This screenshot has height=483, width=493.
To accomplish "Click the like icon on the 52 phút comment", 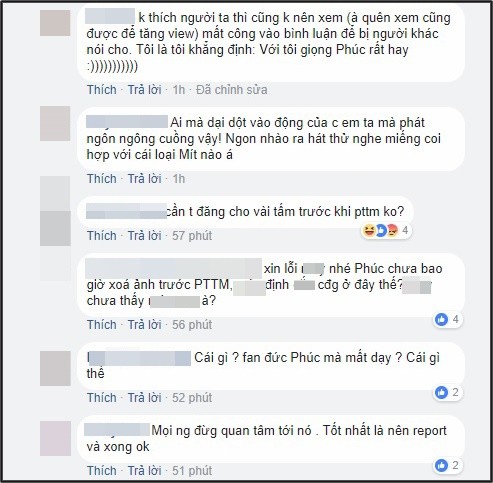I will 442,392.
